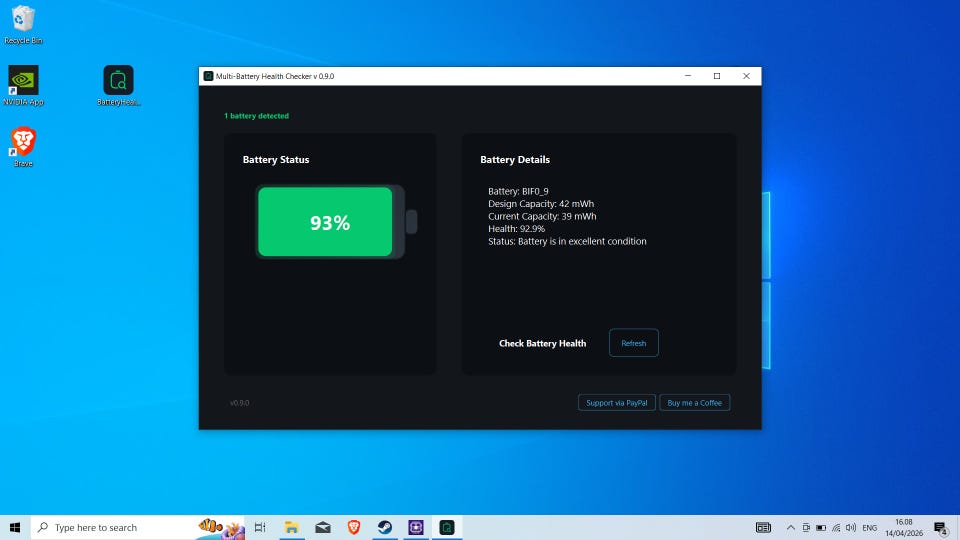Close the Battery Health Checker window
Viewport: 960px width, 540px height.
[746, 76]
